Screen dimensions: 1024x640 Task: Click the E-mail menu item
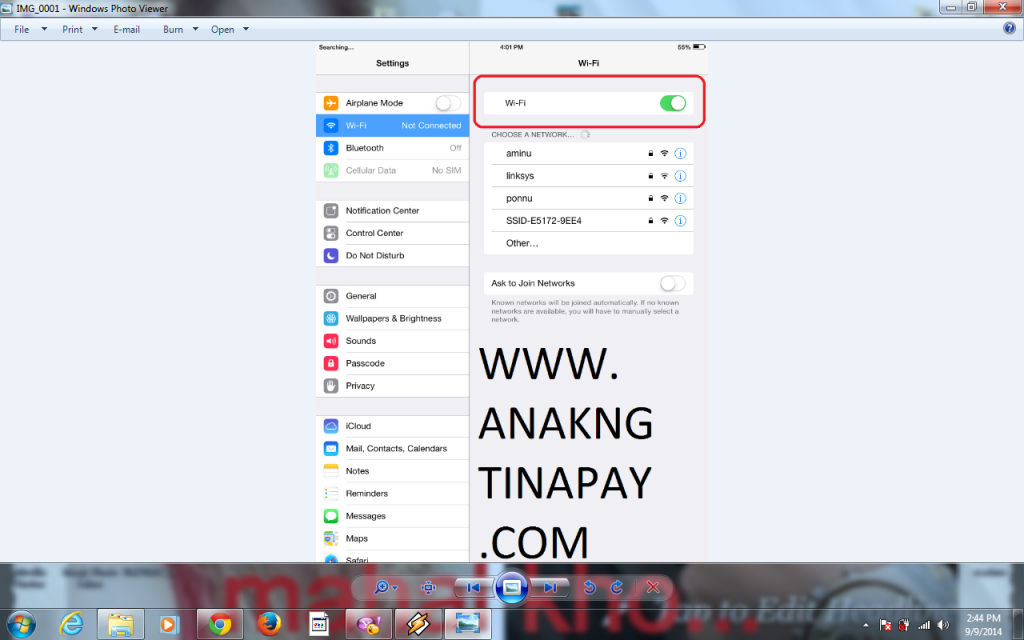(x=126, y=29)
